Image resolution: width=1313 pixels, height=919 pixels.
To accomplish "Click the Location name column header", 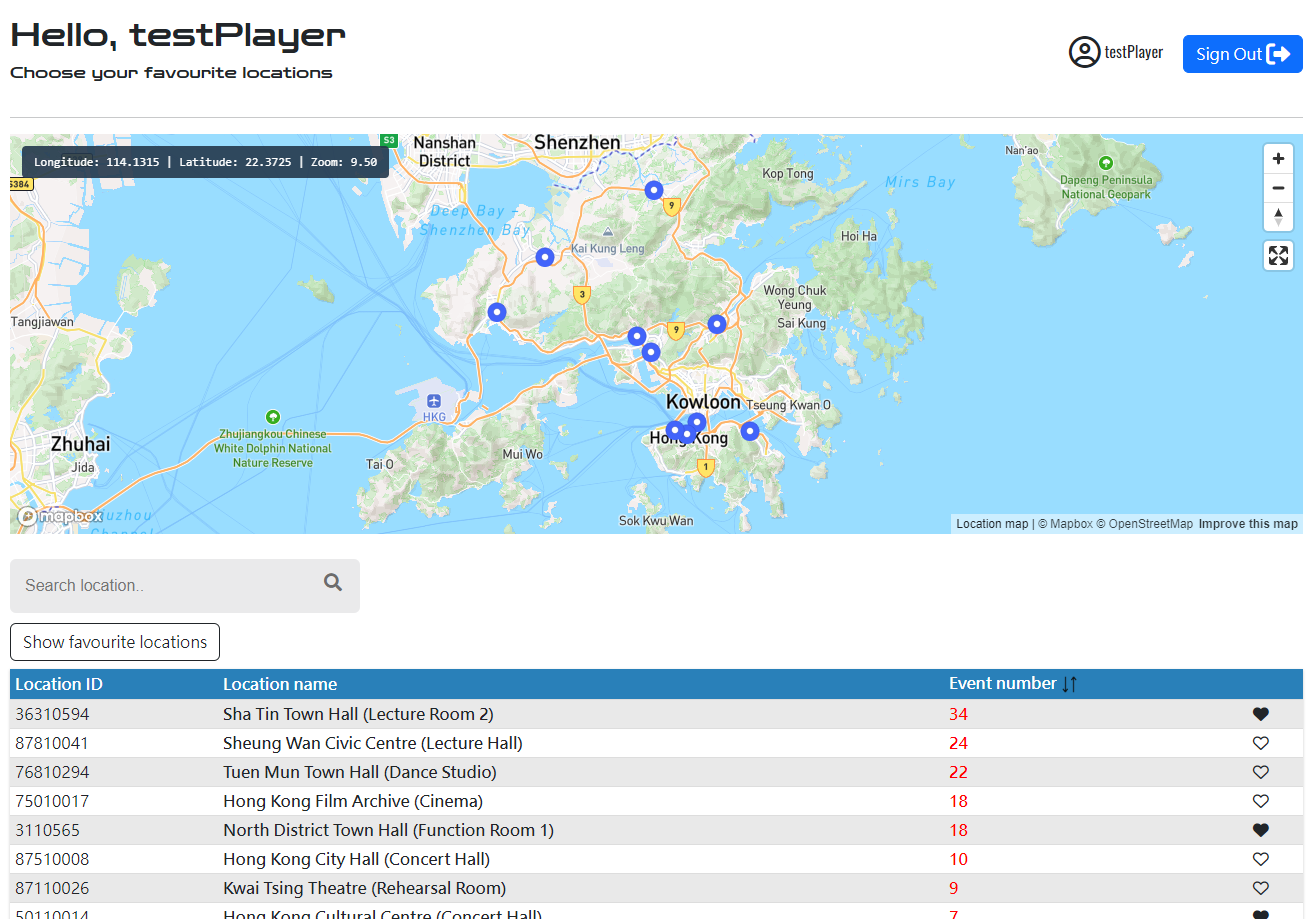I will [280, 684].
